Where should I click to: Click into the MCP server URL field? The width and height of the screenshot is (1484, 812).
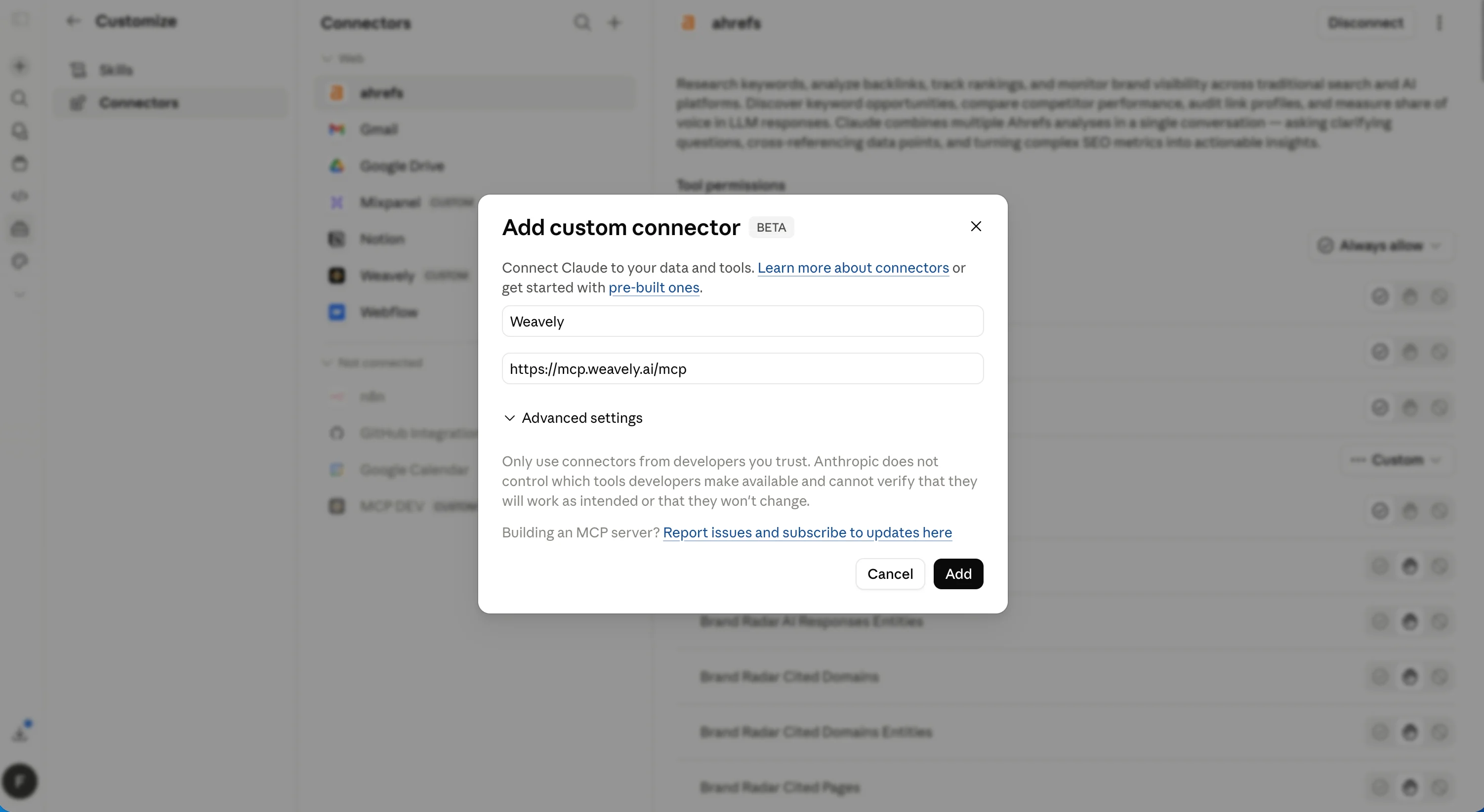click(x=742, y=368)
